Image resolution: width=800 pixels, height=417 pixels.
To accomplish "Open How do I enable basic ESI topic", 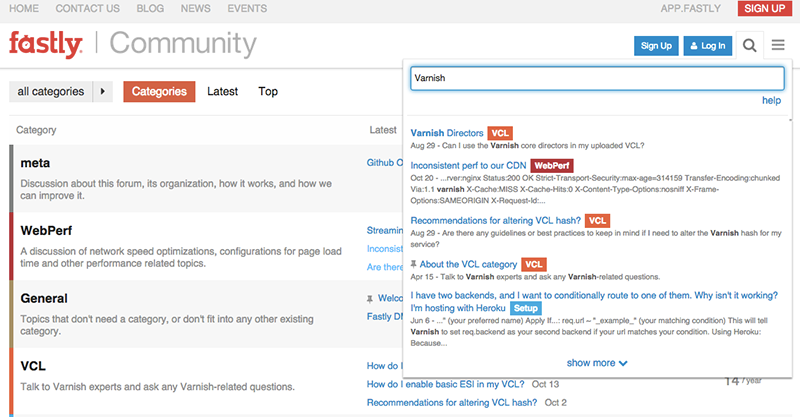I will (x=445, y=384).
